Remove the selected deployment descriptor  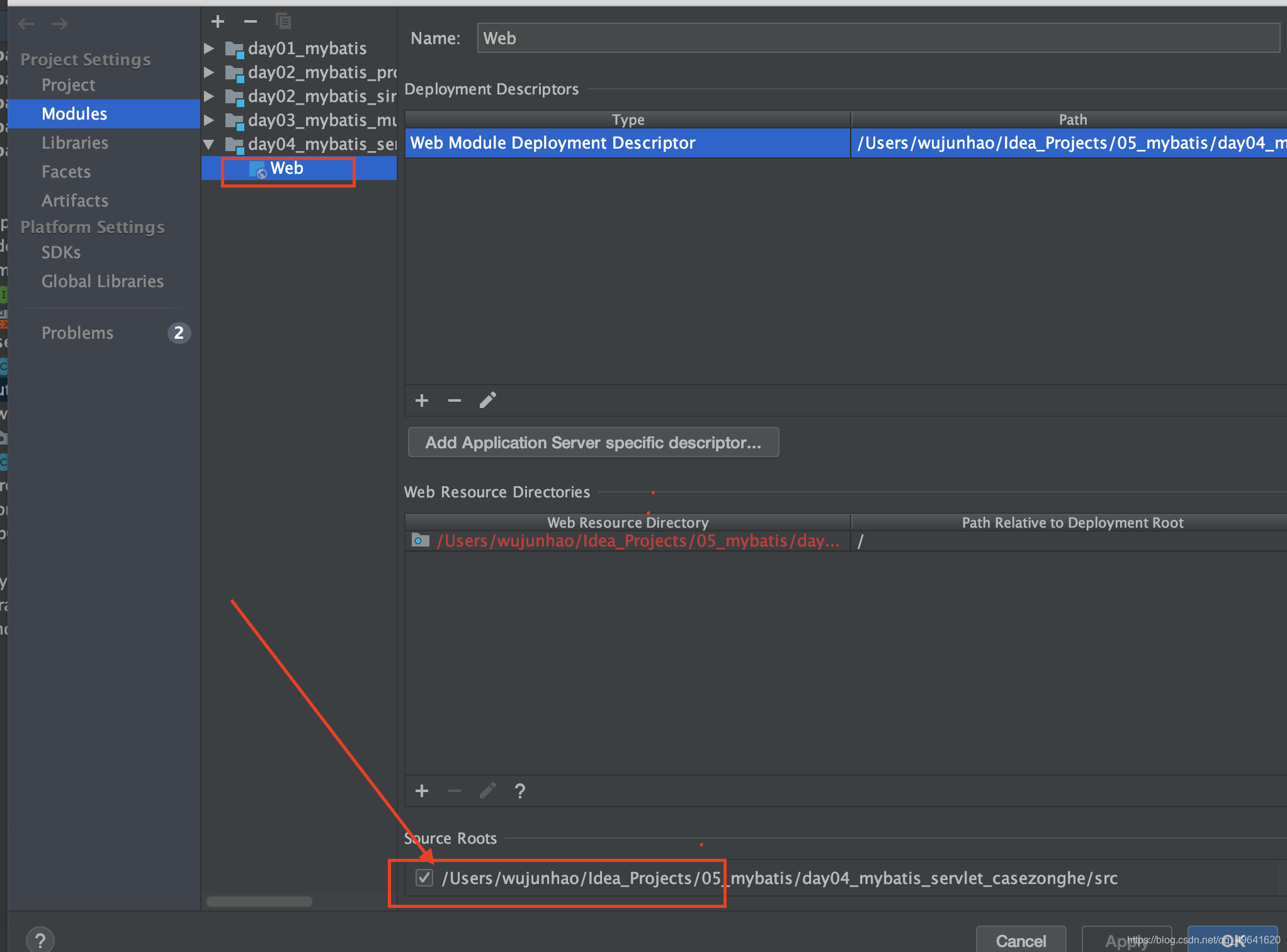pos(455,400)
